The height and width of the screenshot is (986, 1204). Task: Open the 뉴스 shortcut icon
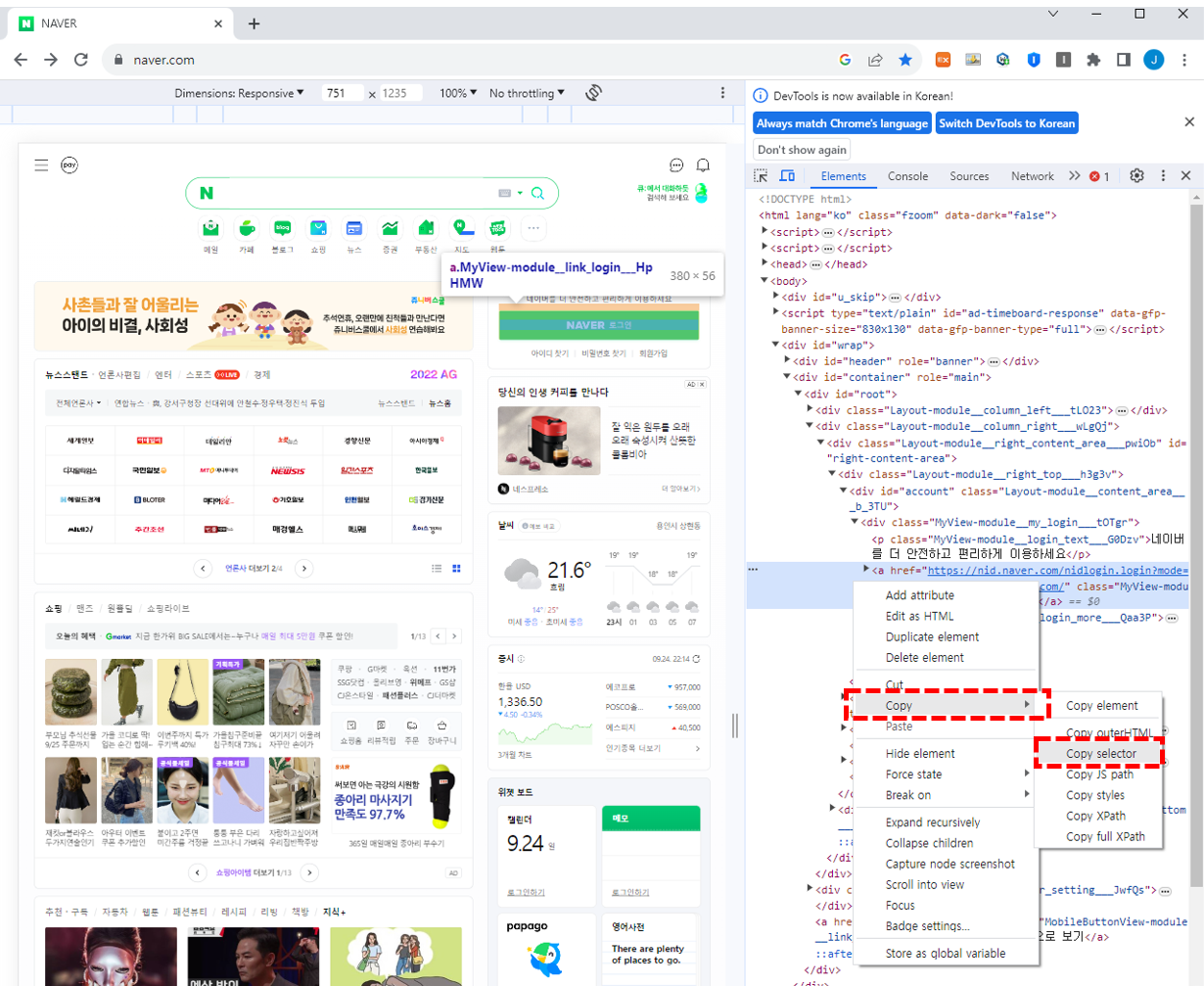(x=354, y=229)
